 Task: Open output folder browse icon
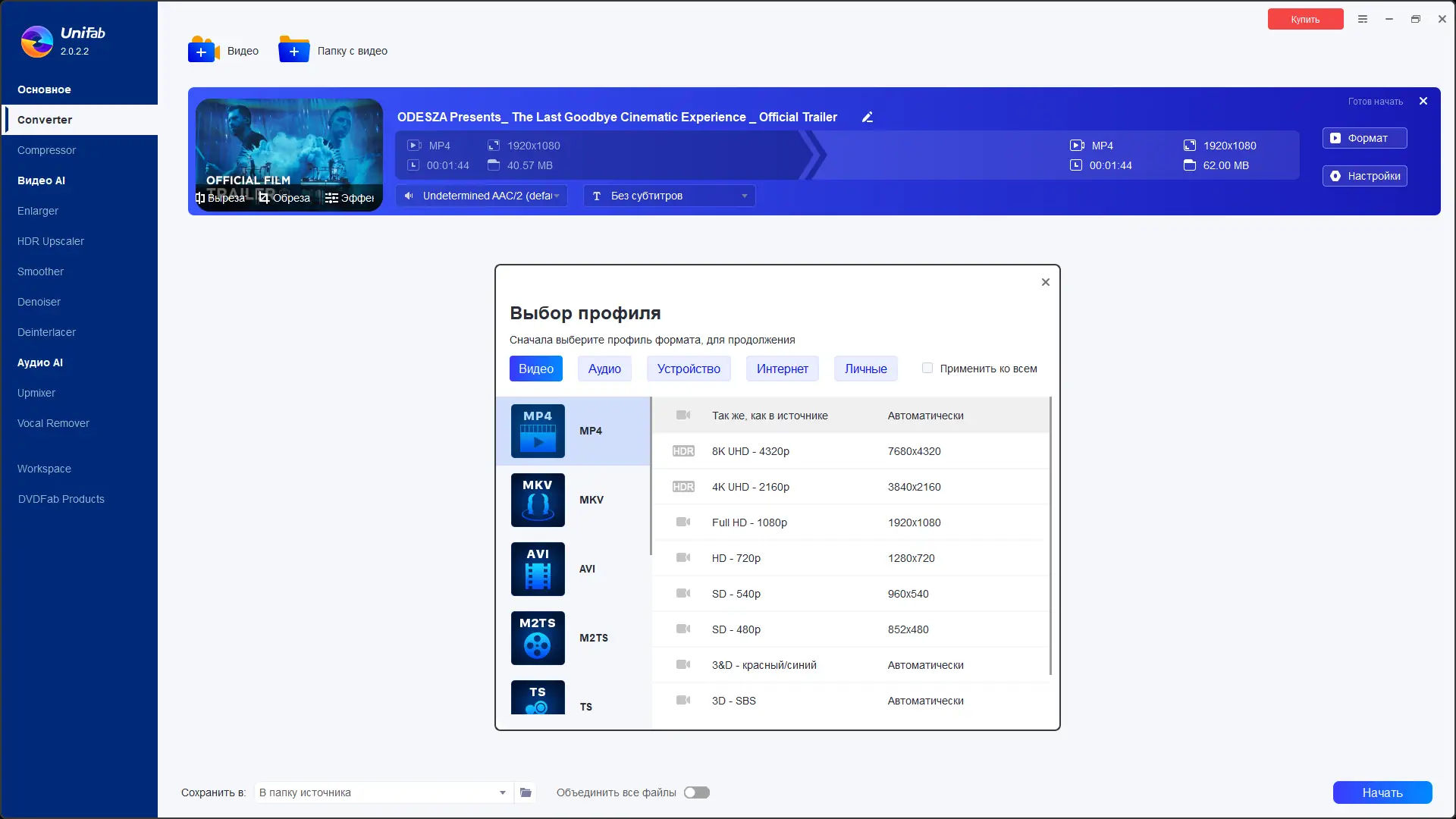[526, 792]
